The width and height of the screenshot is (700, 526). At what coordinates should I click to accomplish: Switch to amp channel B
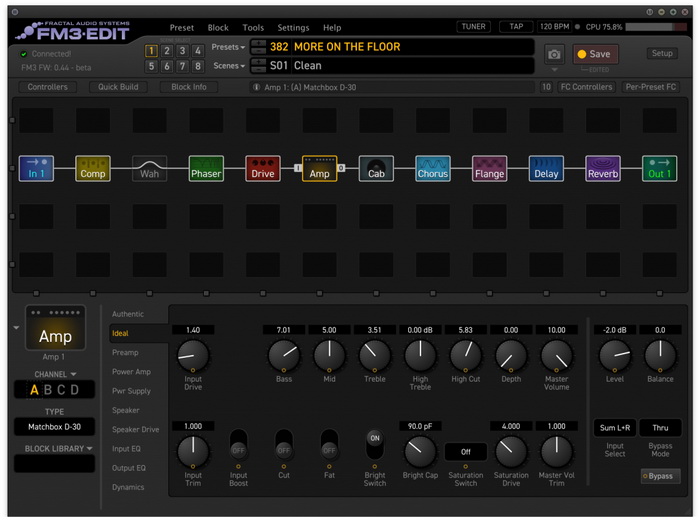[x=48, y=390]
